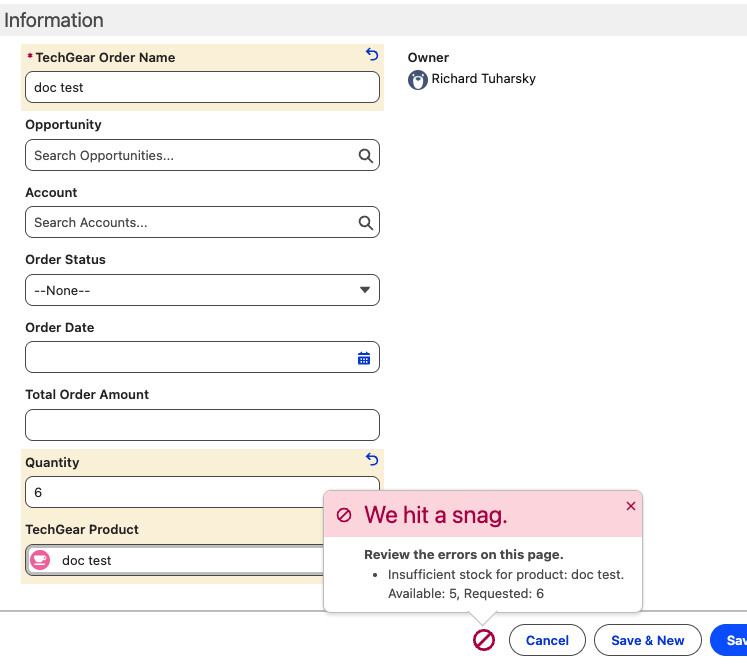Screen dimensions: 747x664
Task: Click the pink TechGear Product record icon
Action: pos(40,560)
